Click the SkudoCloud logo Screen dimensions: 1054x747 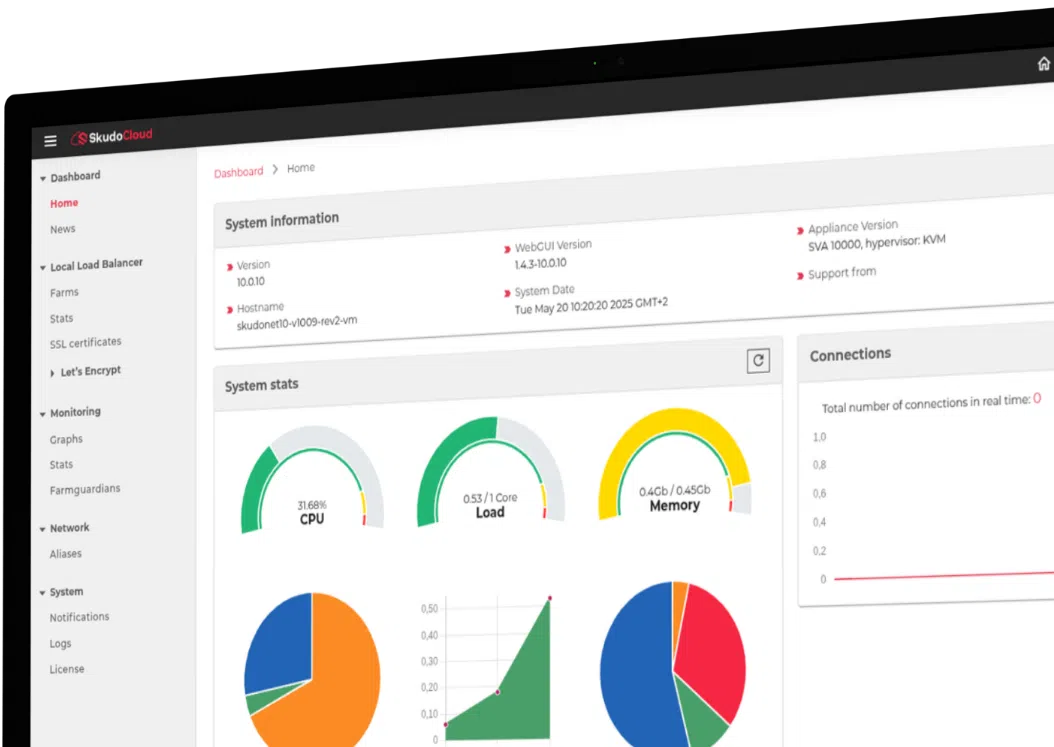pyautogui.click(x=112, y=137)
